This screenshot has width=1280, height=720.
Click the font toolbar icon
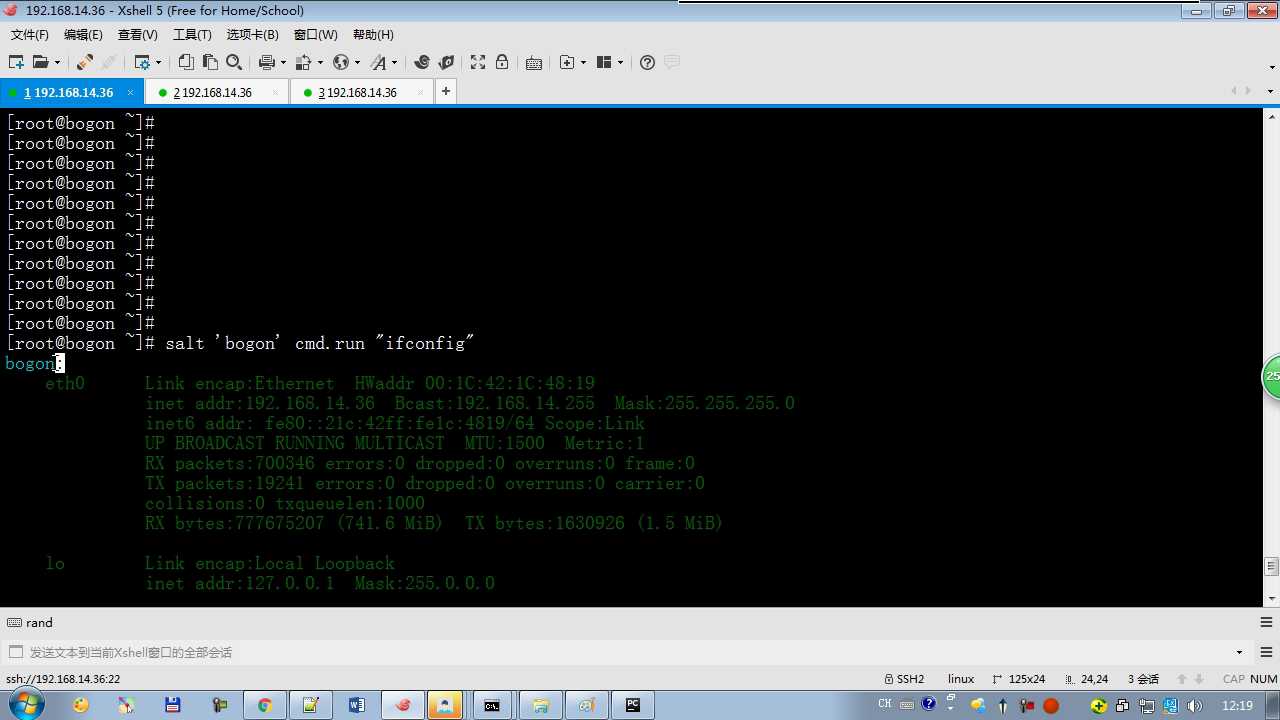378,62
